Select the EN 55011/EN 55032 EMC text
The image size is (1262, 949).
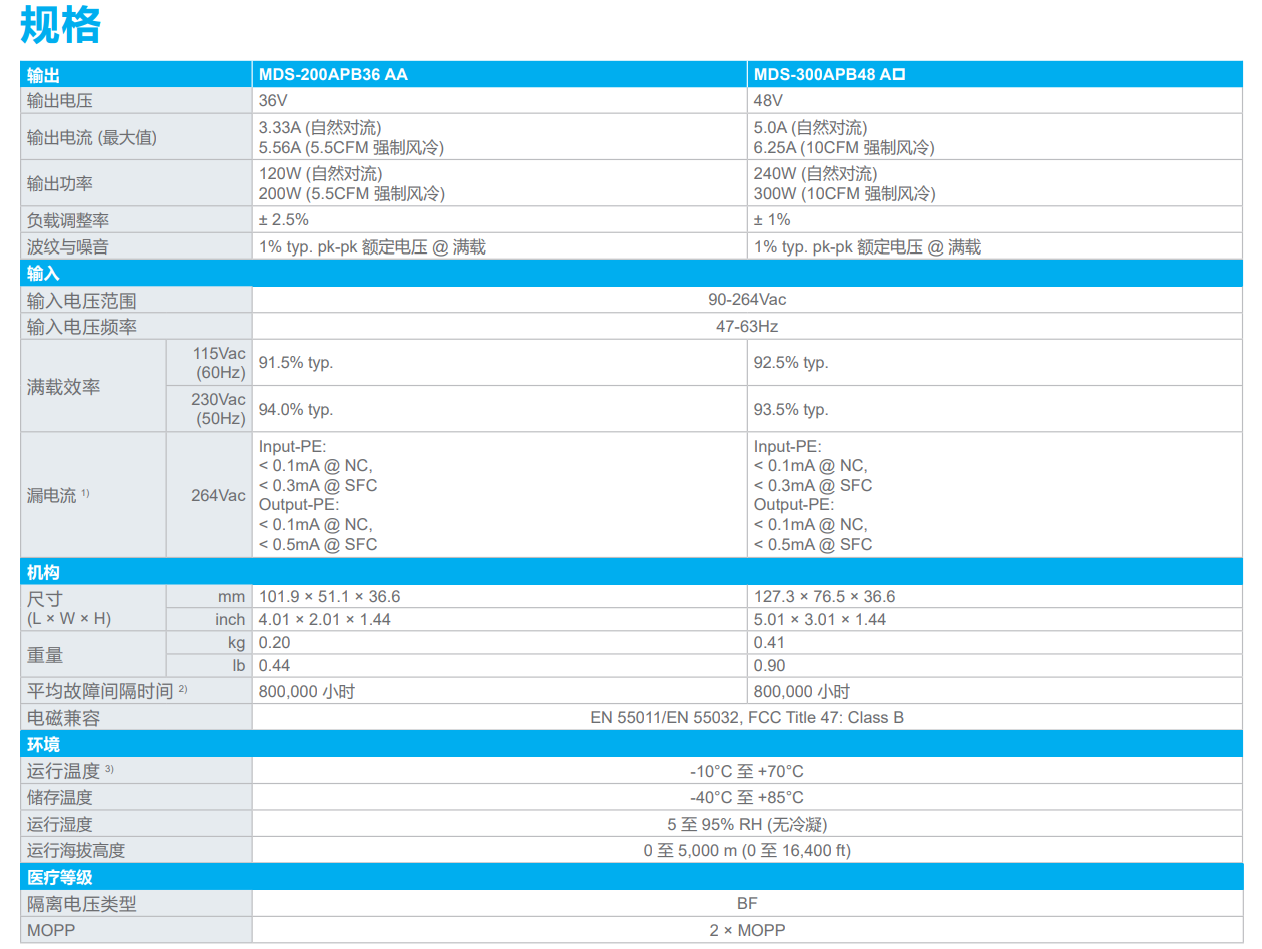point(746,717)
